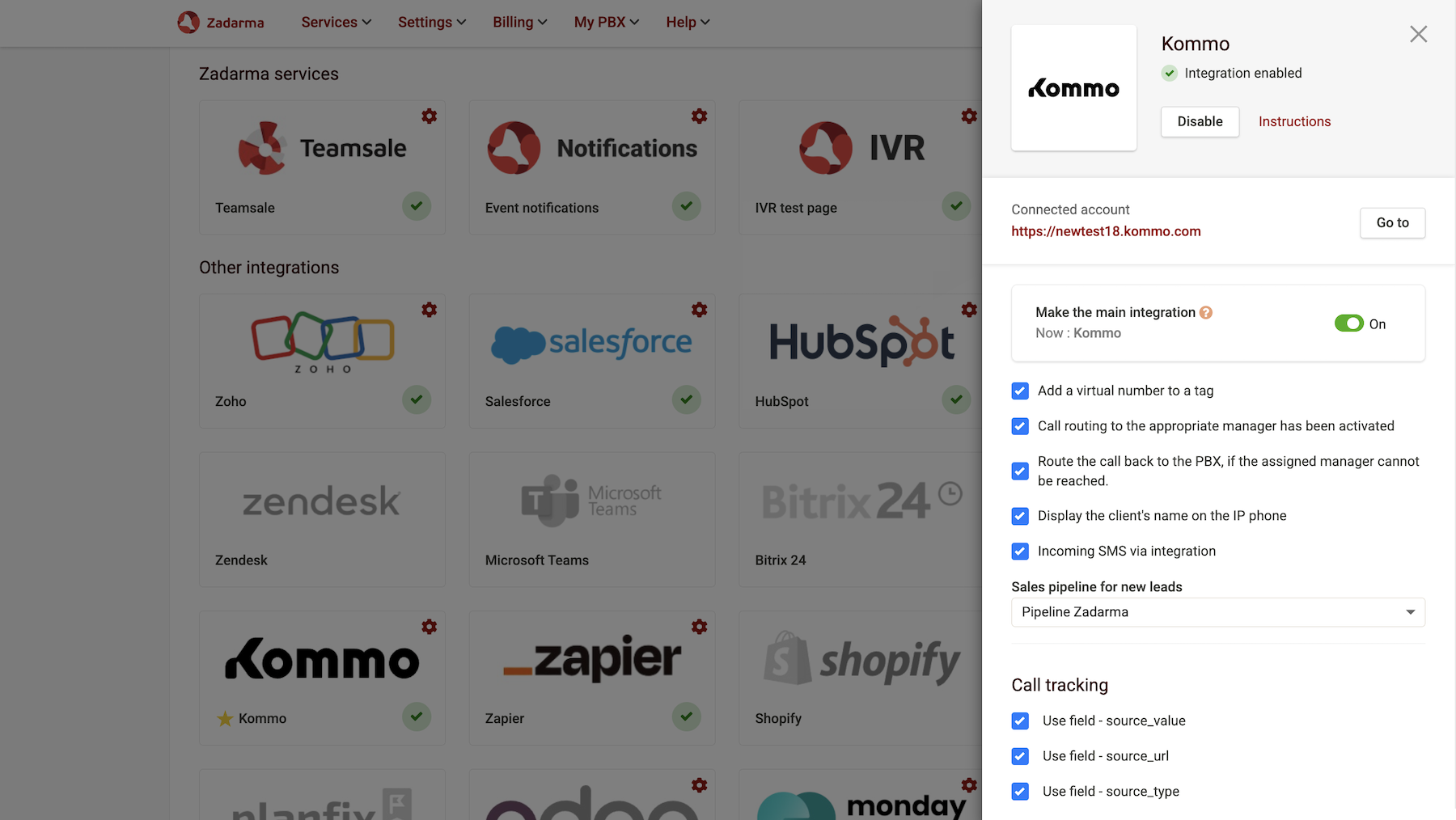
Task: Open the Microsoft Teams integration card
Action: pos(592,519)
